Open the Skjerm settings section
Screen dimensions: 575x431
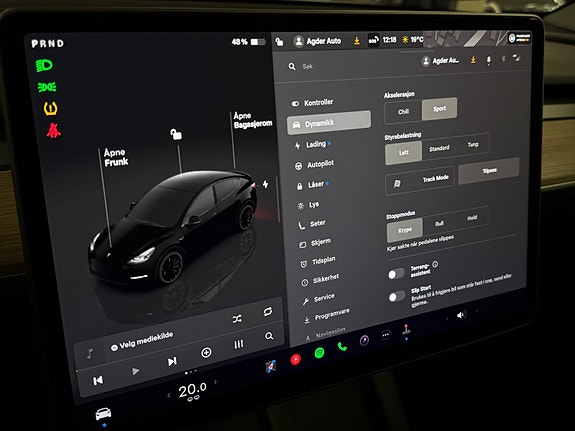tap(315, 243)
